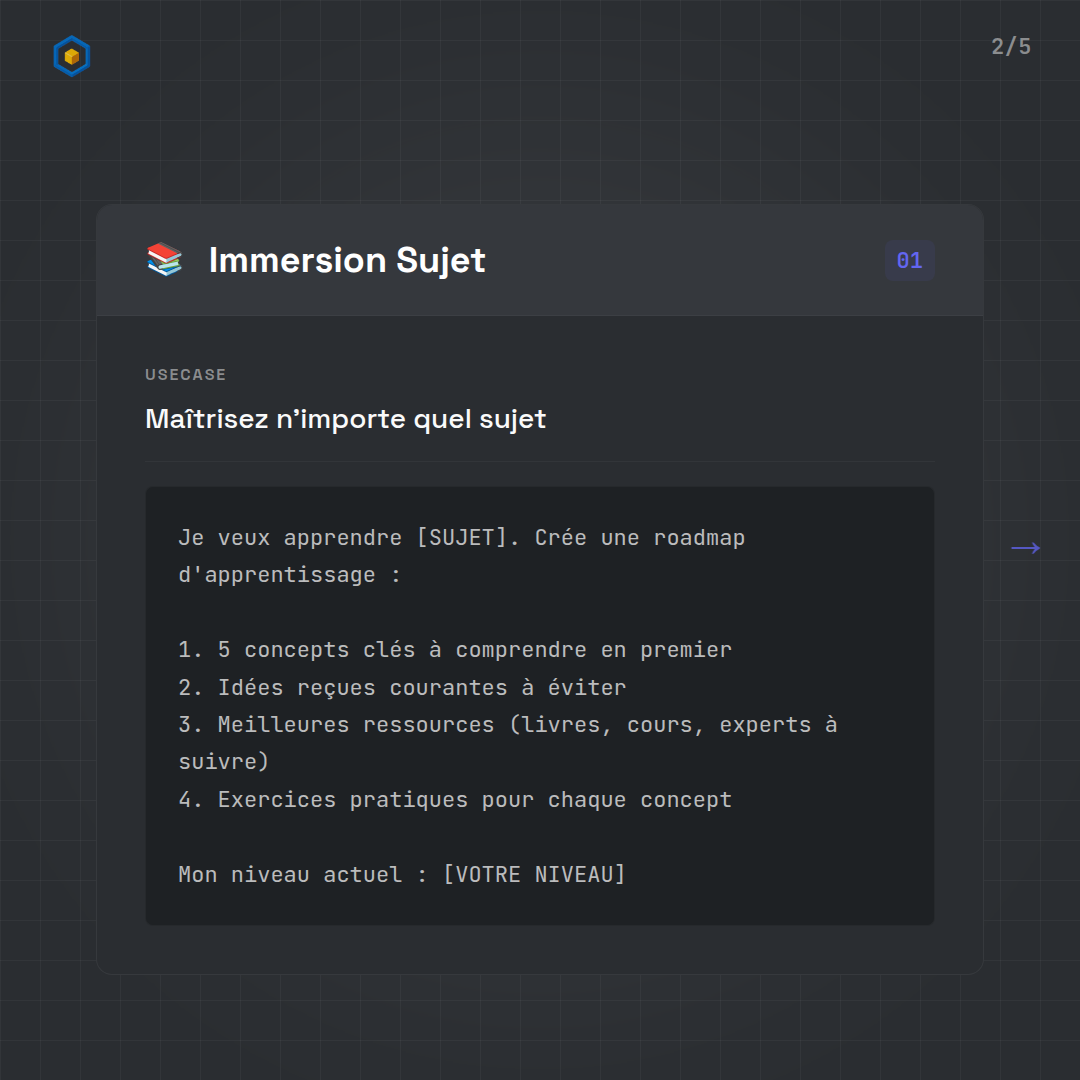1080x1080 pixels.
Task: Click the USECASE label
Action: (x=185, y=375)
